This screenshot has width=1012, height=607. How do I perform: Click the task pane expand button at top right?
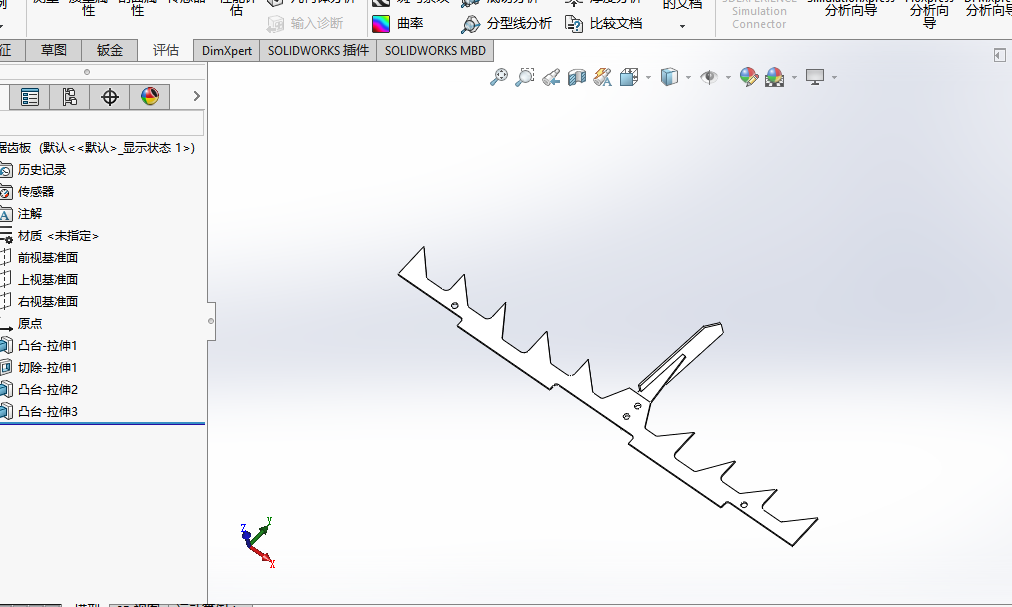click(1000, 56)
